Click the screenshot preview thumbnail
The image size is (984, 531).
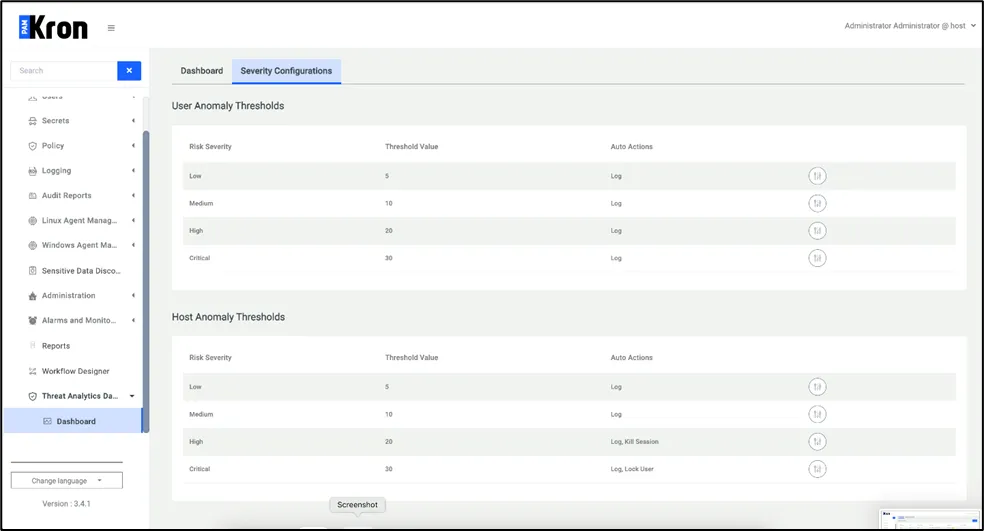click(x=930, y=519)
